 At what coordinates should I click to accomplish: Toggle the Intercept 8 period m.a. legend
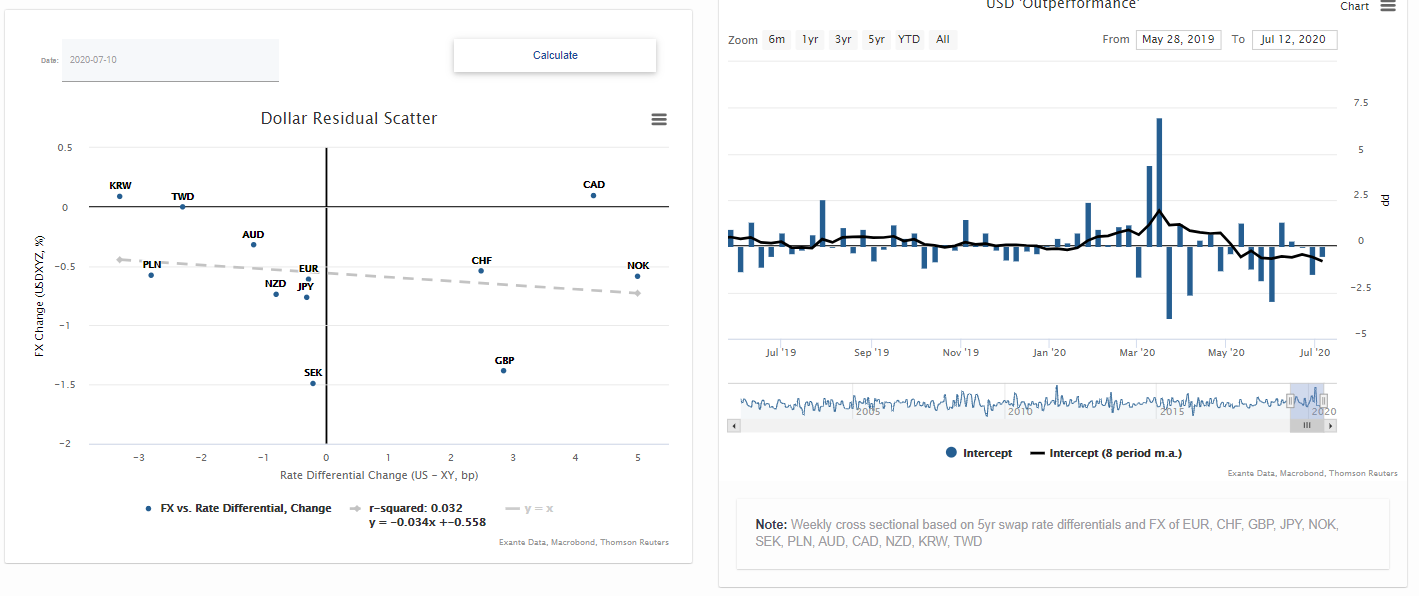coord(1105,453)
